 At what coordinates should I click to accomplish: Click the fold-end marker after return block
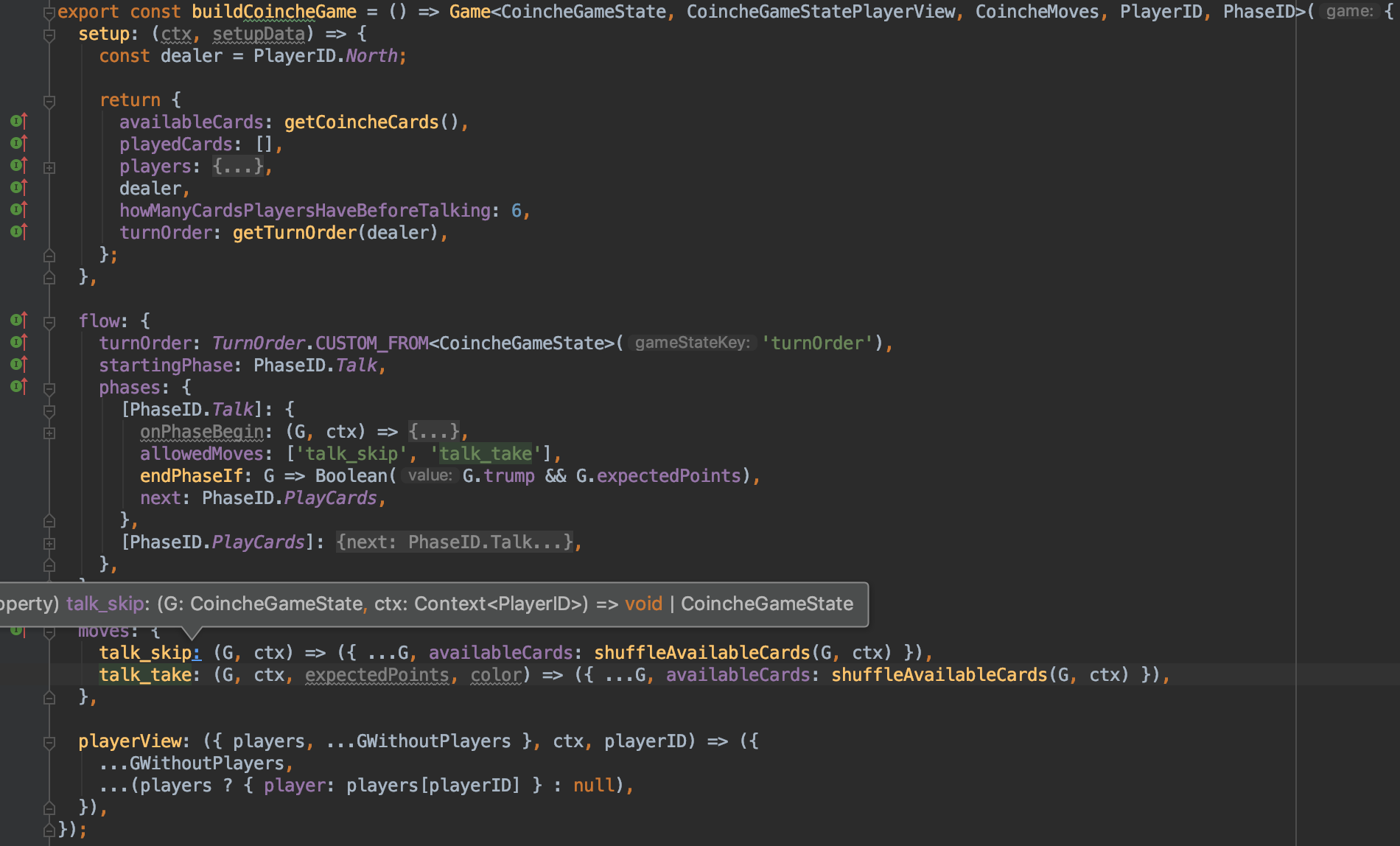[x=49, y=256]
